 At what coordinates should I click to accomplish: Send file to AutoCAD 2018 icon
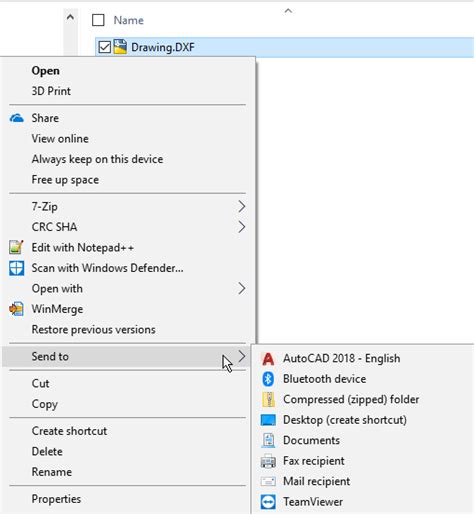(x=268, y=359)
